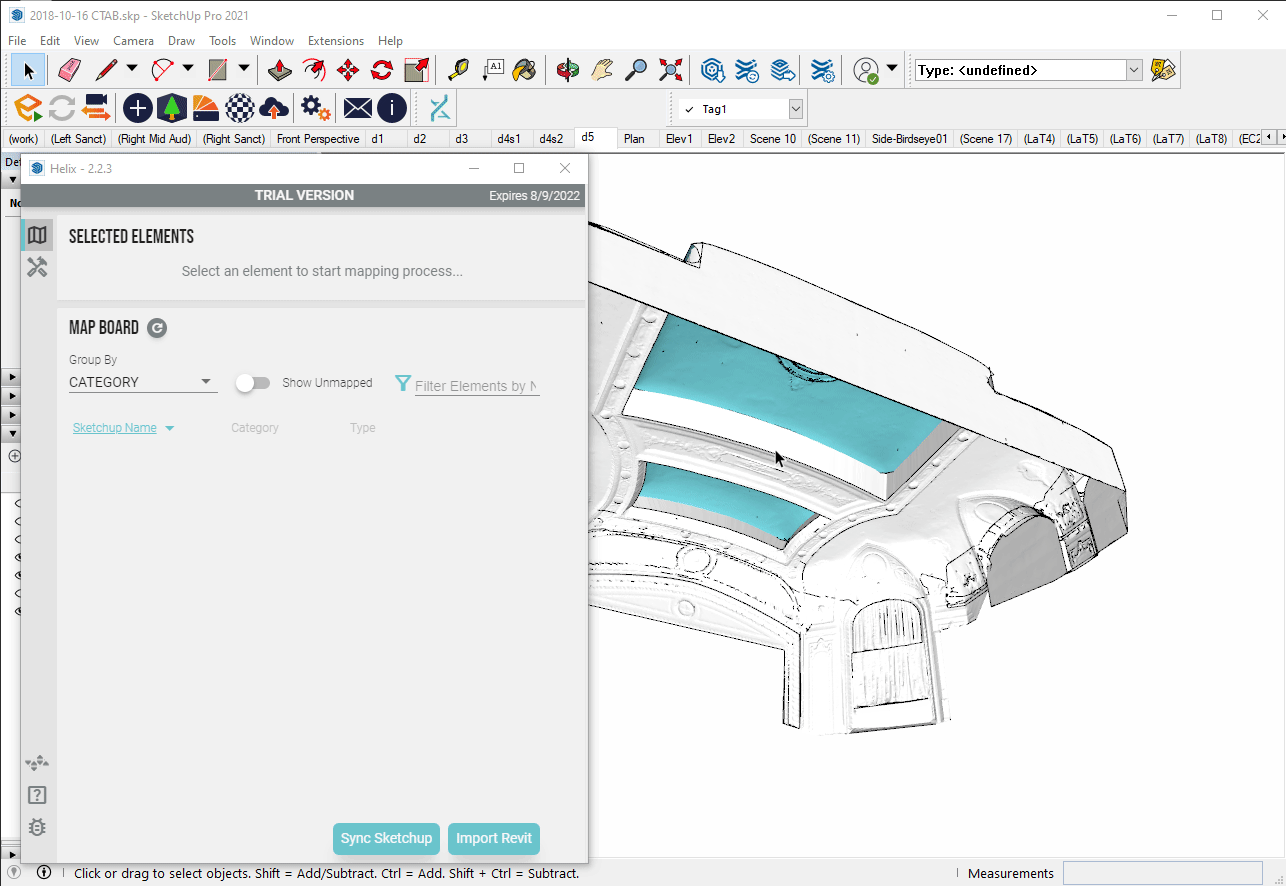
Task: Select the Pan hand tool
Action: pos(601,70)
